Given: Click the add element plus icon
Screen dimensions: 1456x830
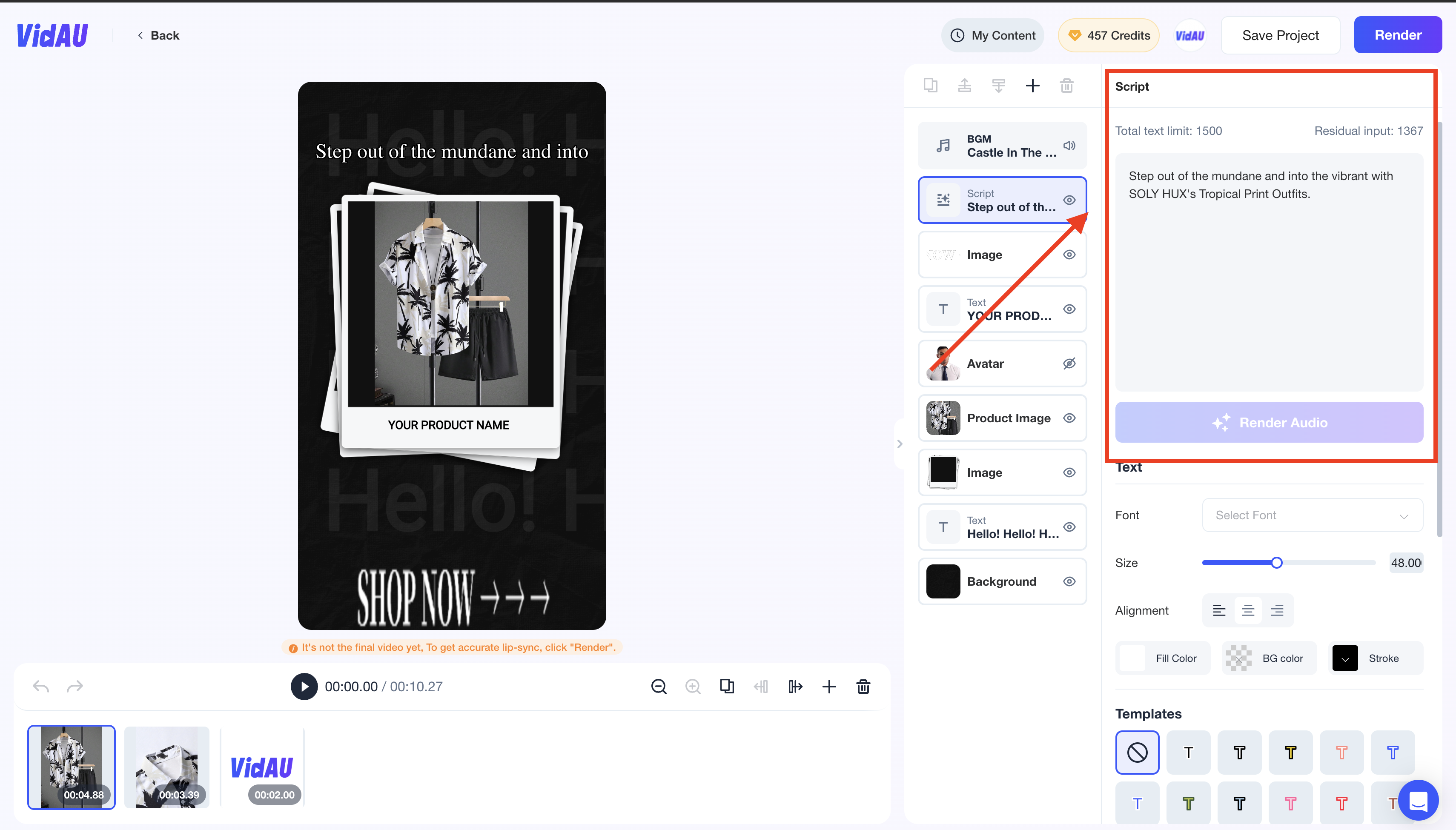Looking at the screenshot, I should click(1033, 86).
